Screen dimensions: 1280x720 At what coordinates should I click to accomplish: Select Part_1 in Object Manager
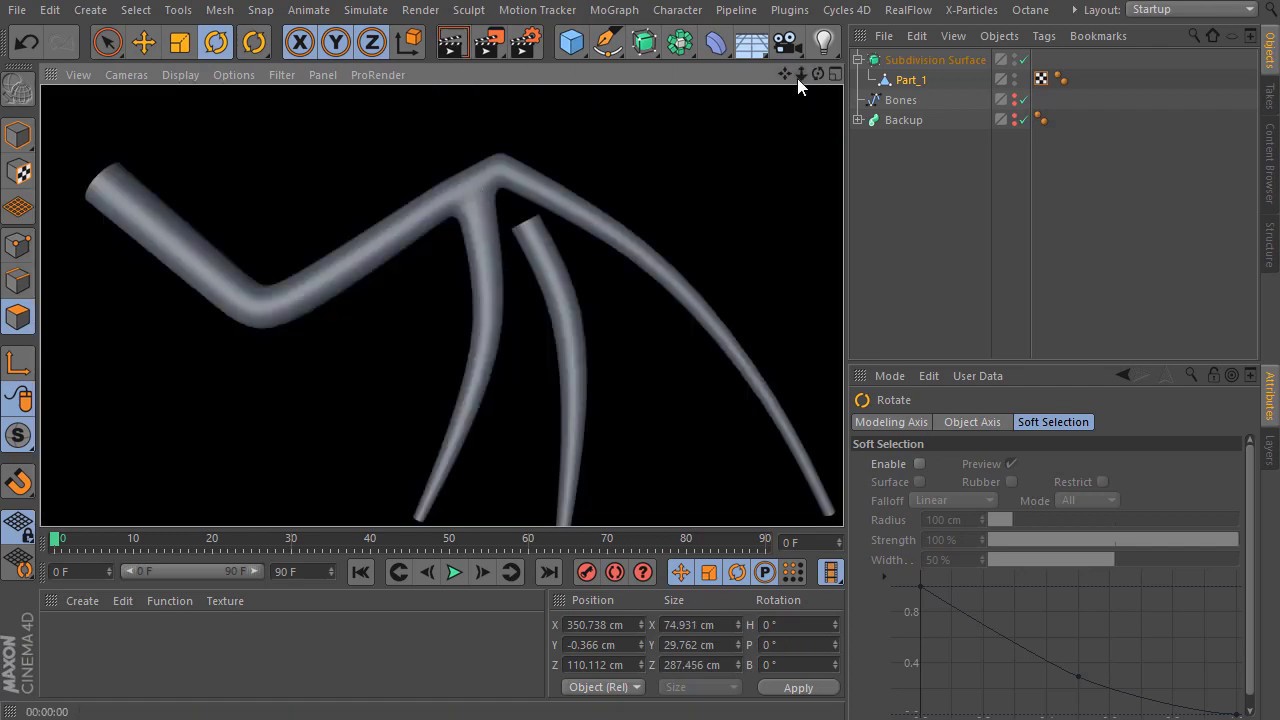click(x=911, y=80)
